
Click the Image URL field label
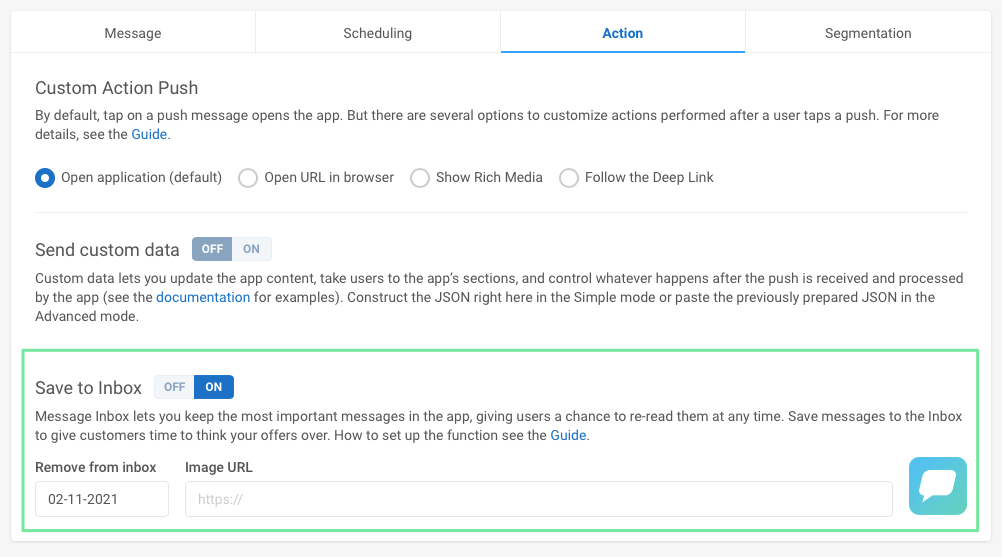tap(218, 467)
